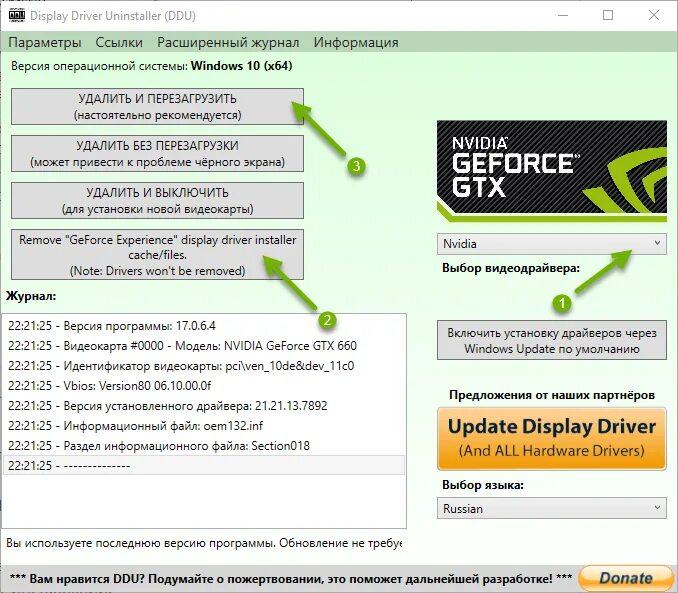Minimize the DDU window
This screenshot has width=678, height=593.
pos(563,16)
